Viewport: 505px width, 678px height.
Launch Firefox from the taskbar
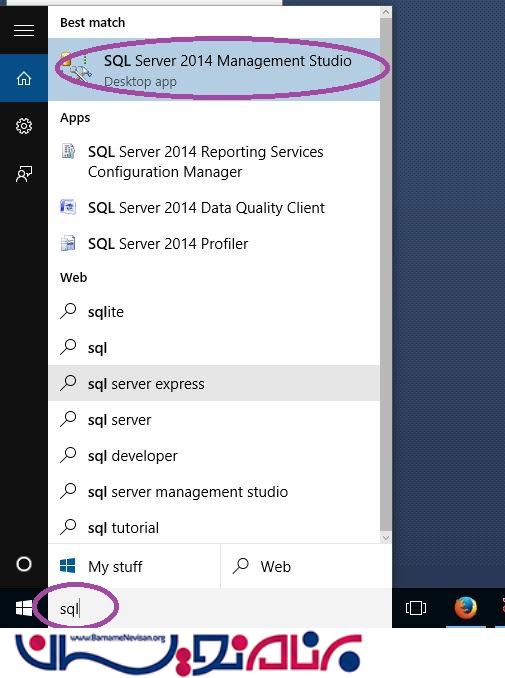pos(466,608)
